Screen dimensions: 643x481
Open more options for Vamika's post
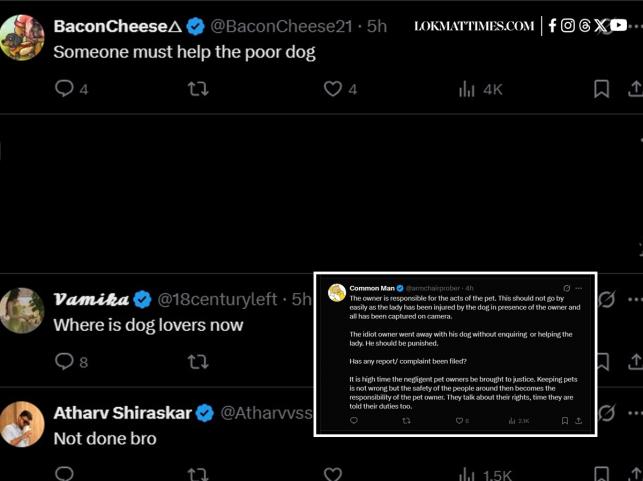coord(634,299)
